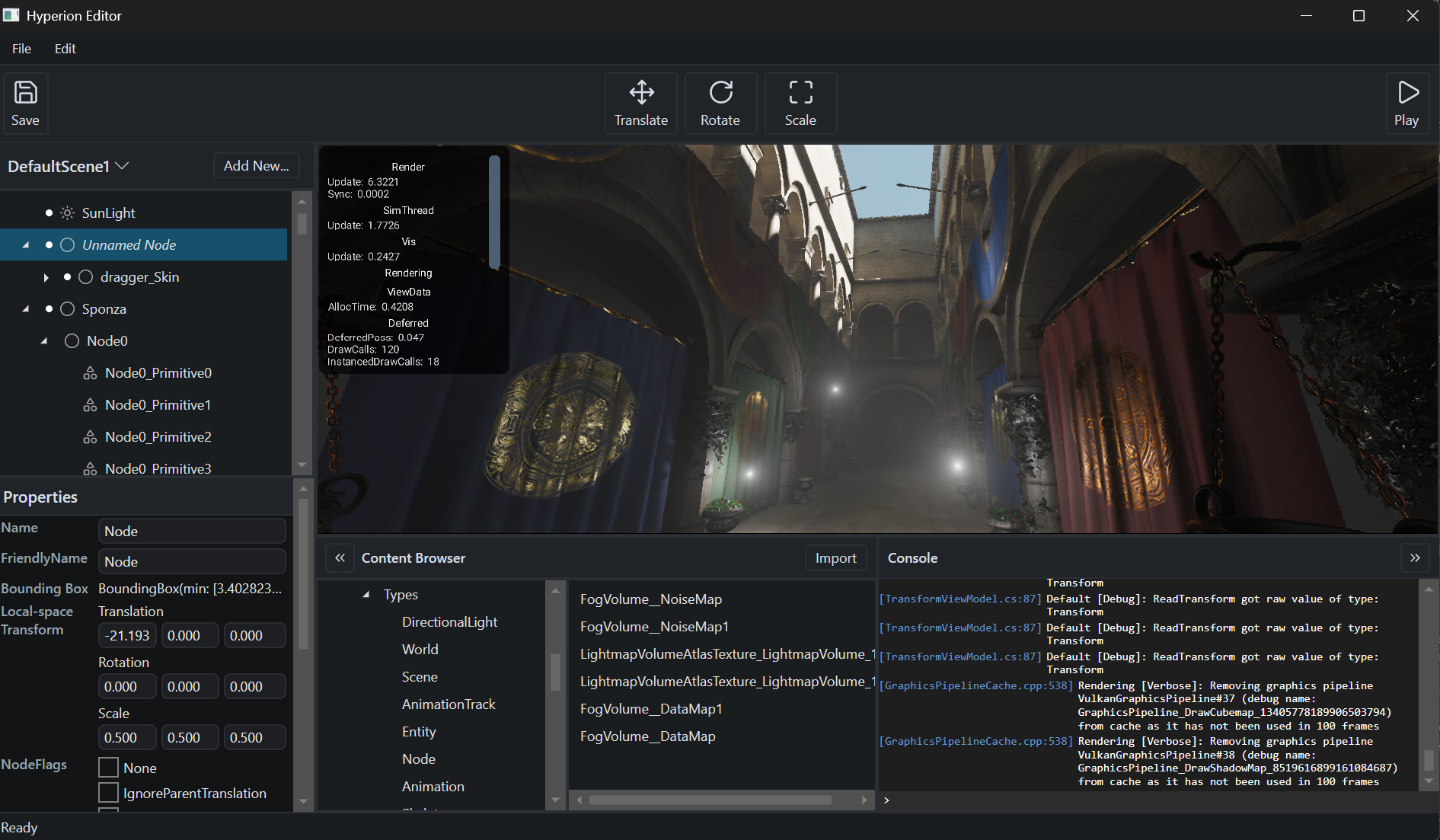Select FogVolume__NoiseMap1 asset
The width and height of the screenshot is (1440, 840).
click(655, 627)
